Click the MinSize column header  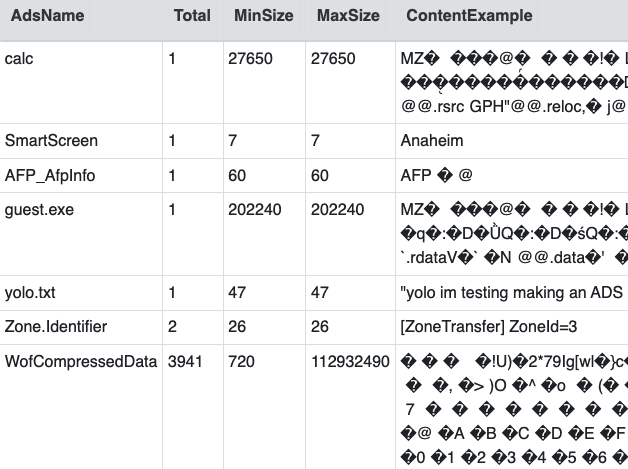pyautogui.click(x=264, y=16)
